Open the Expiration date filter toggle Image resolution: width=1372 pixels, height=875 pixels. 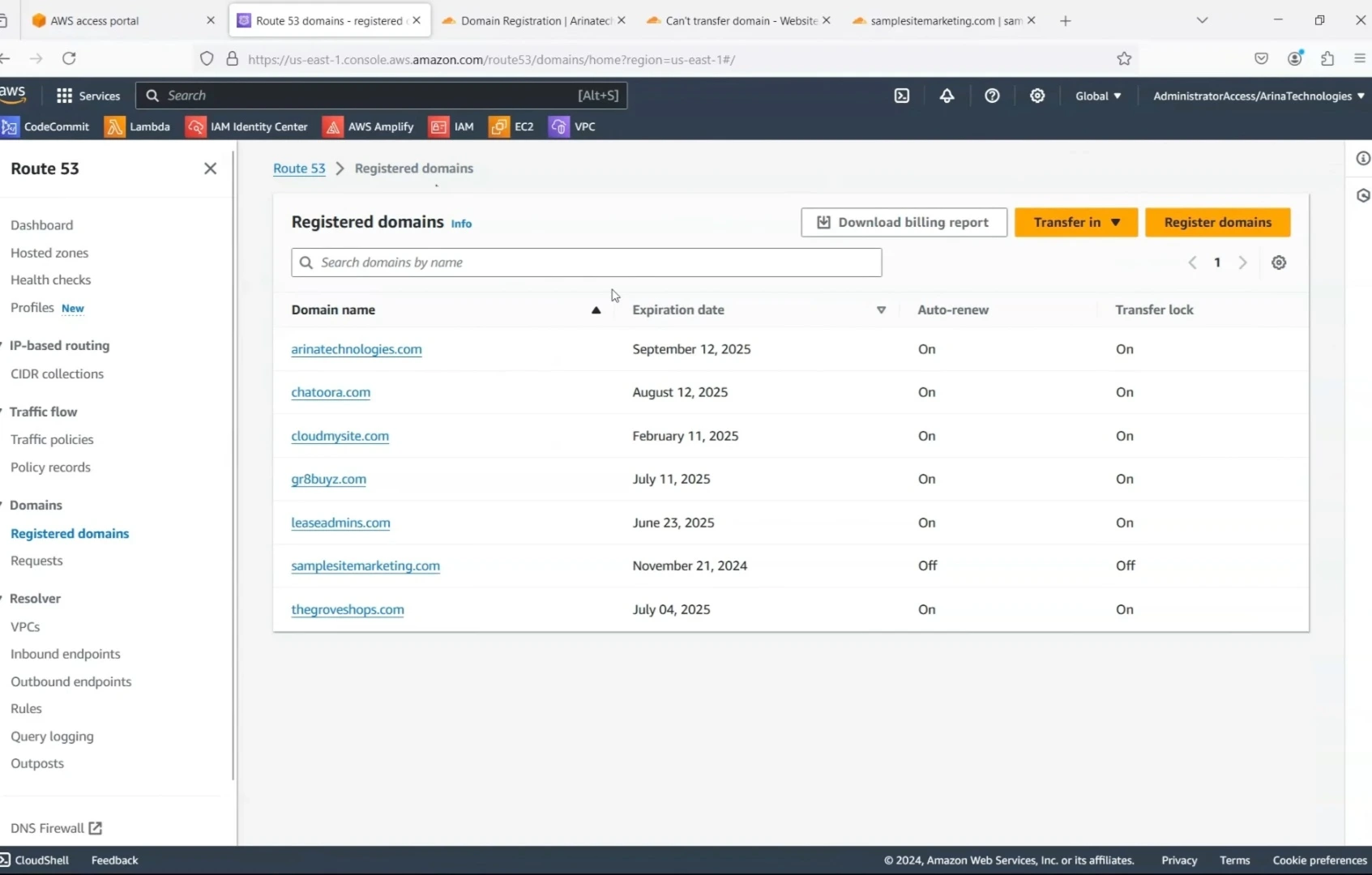(x=882, y=310)
